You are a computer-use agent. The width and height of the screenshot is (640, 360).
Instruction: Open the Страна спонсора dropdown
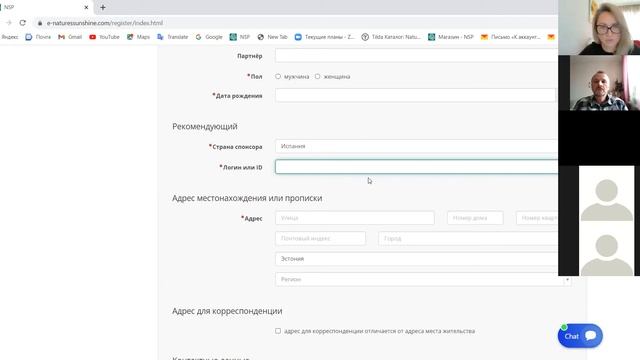pos(416,146)
